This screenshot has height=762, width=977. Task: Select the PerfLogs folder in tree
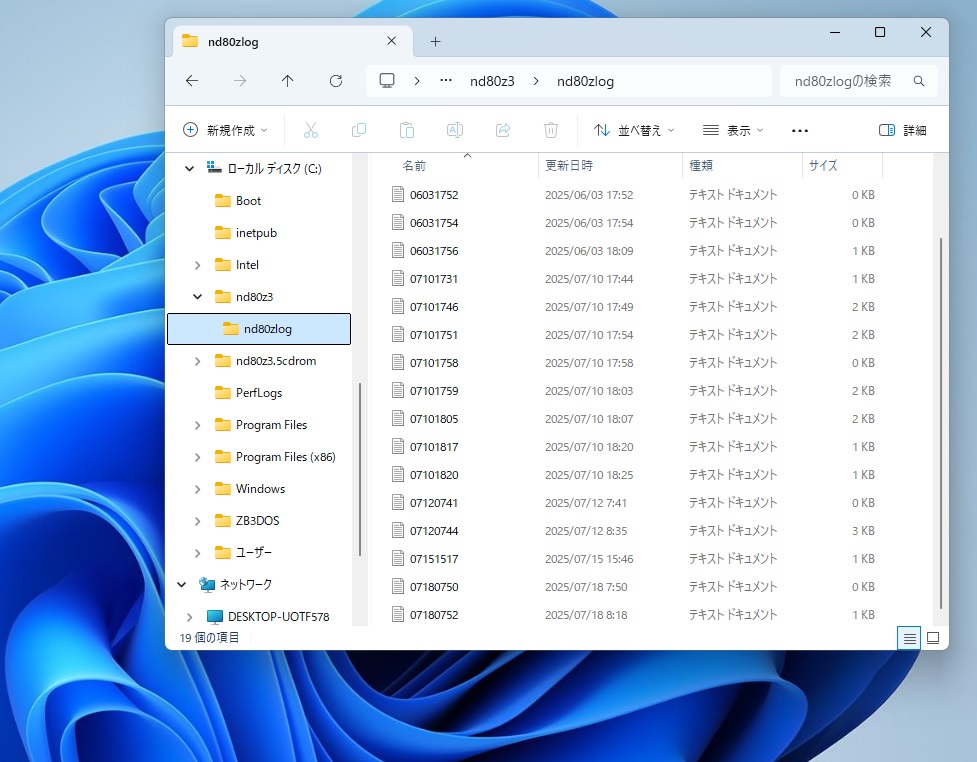[x=259, y=393]
